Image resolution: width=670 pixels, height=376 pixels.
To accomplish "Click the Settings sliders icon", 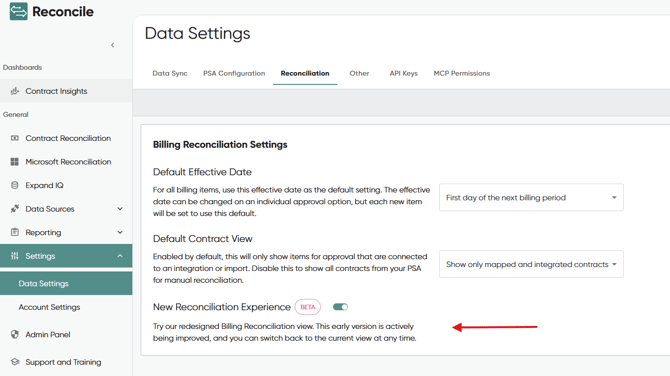I will 15,256.
